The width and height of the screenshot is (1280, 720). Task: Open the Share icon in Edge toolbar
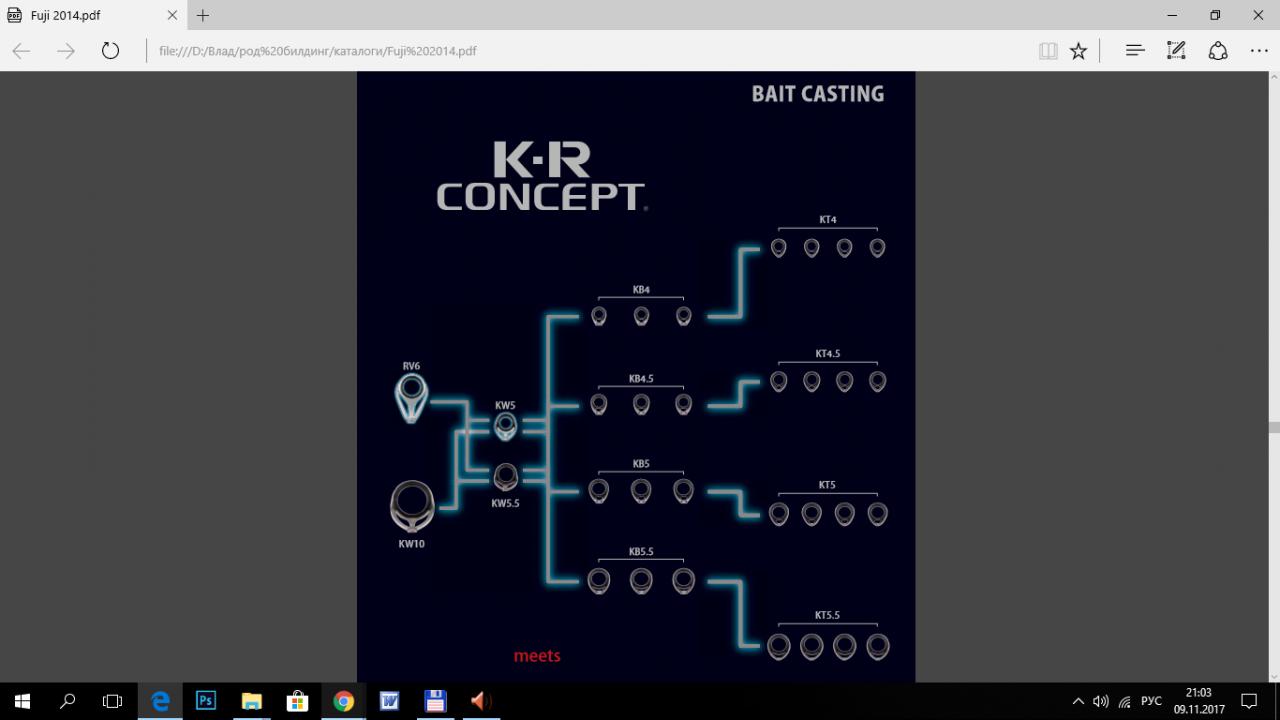pyautogui.click(x=1218, y=51)
